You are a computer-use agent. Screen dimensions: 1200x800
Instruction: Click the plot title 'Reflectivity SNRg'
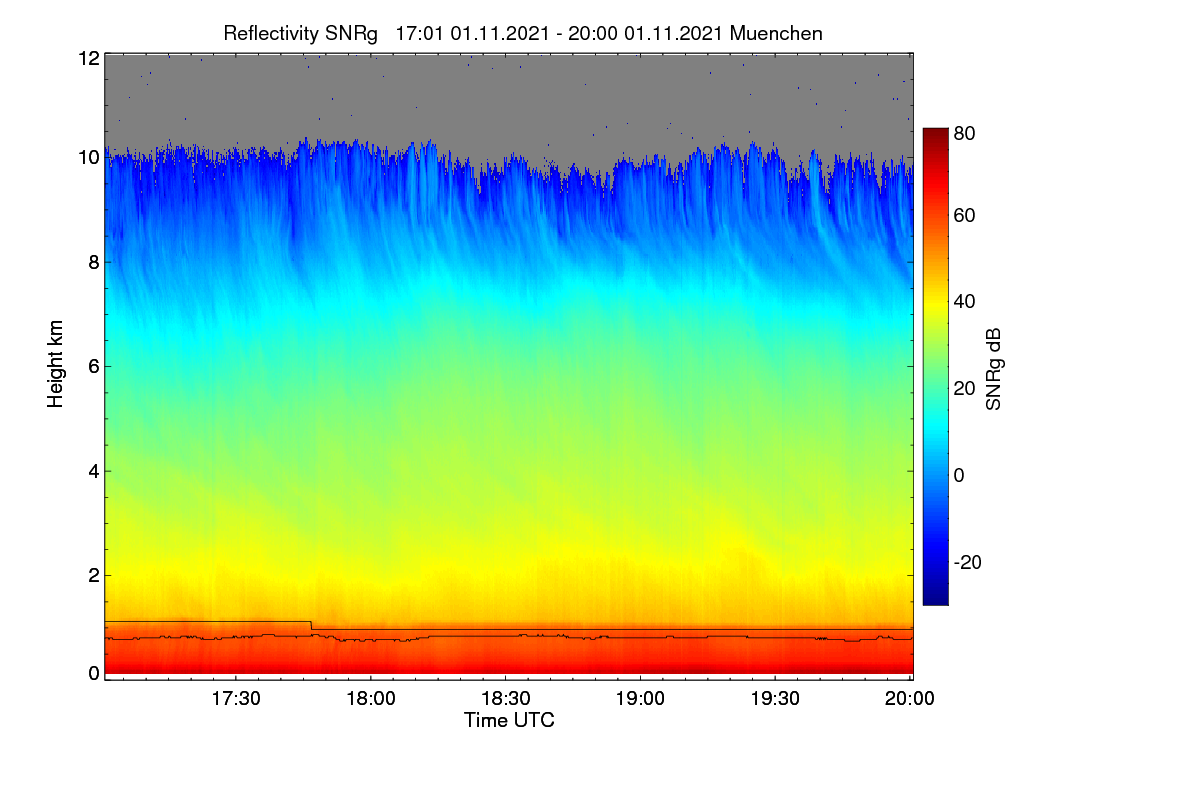click(x=301, y=33)
